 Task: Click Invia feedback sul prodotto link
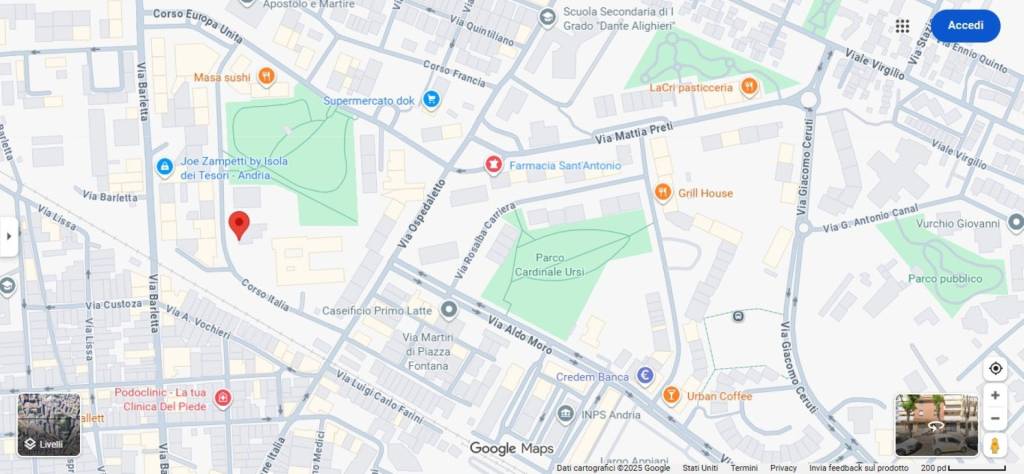[858, 468]
